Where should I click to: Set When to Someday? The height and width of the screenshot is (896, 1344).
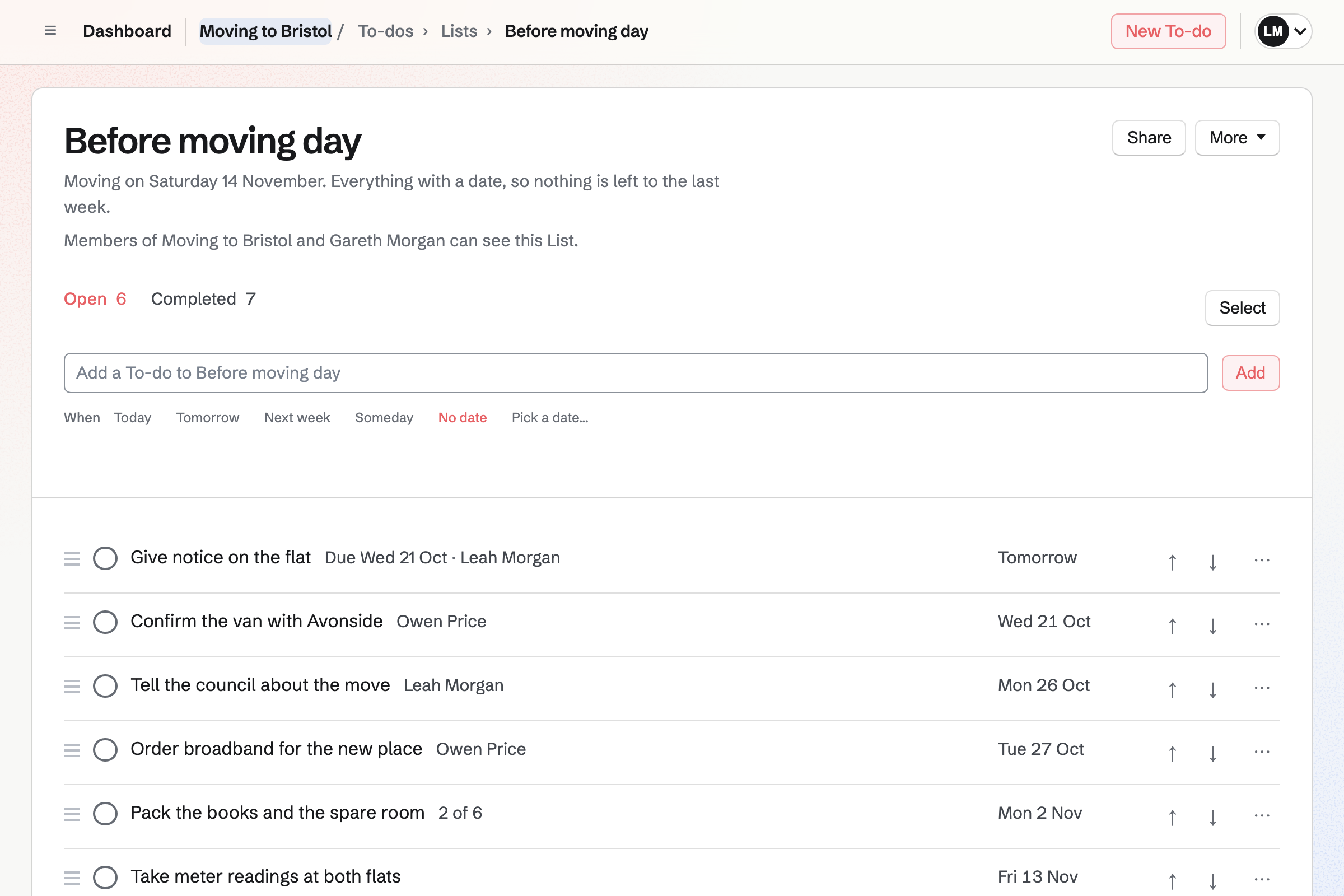click(x=384, y=418)
